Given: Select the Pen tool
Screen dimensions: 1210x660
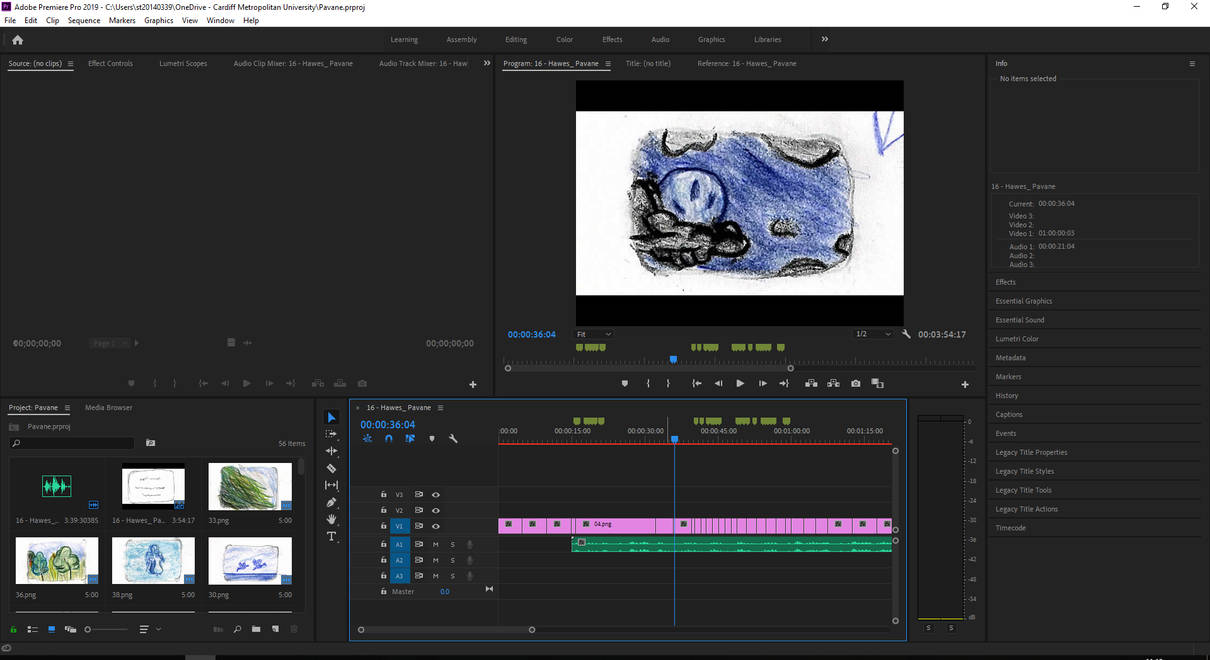Looking at the screenshot, I should point(332,502).
